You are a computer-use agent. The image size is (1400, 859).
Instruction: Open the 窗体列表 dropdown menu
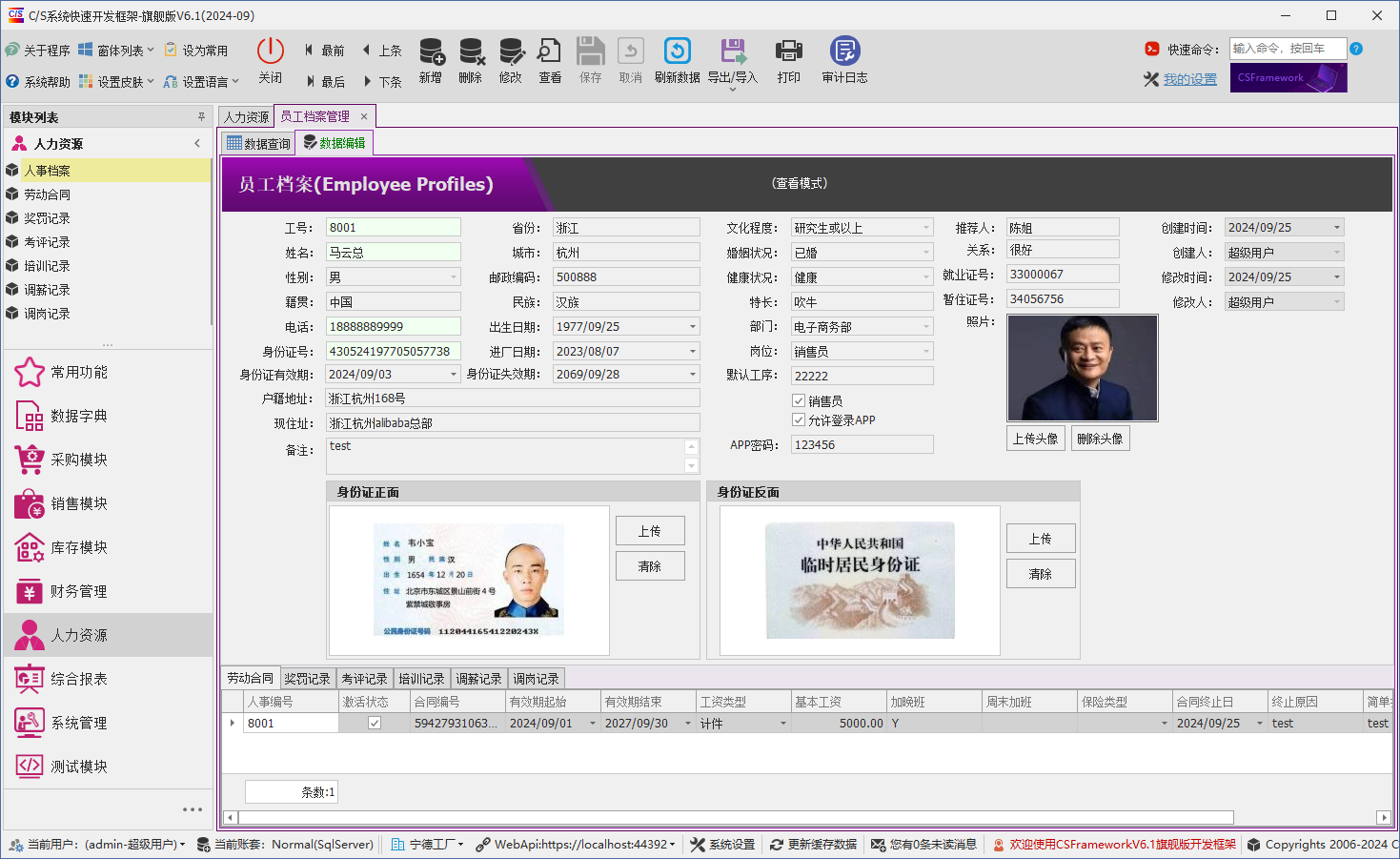(117, 50)
